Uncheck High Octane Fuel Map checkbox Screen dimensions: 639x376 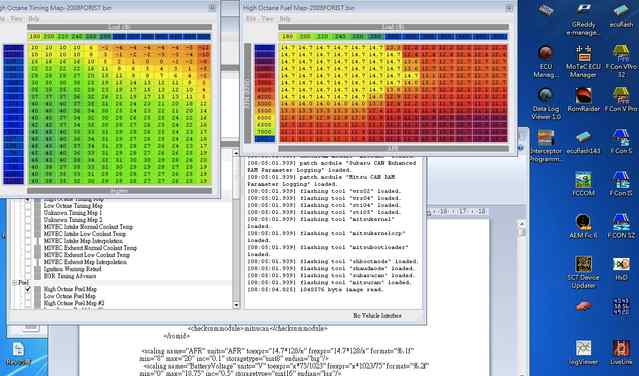[28, 289]
